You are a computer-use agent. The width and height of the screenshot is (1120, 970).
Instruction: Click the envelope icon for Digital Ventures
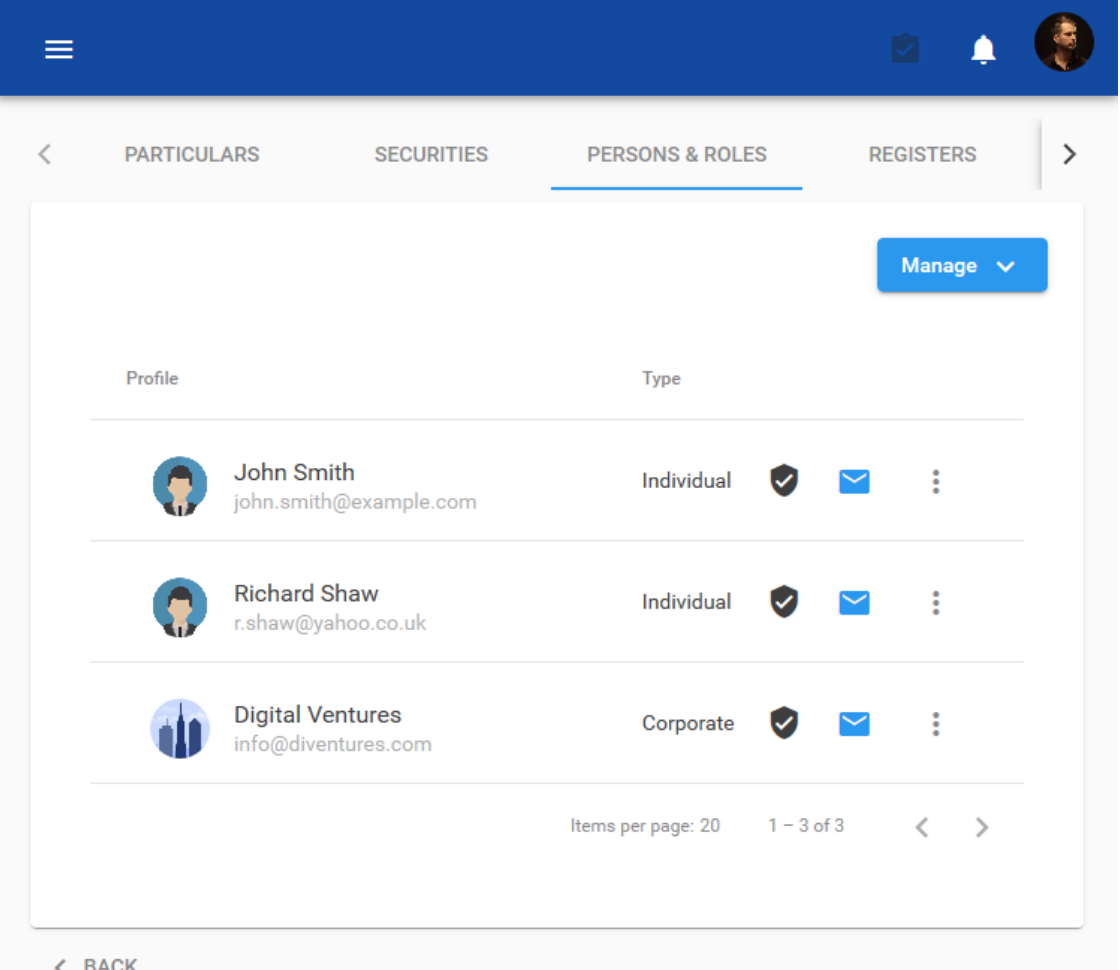click(854, 724)
